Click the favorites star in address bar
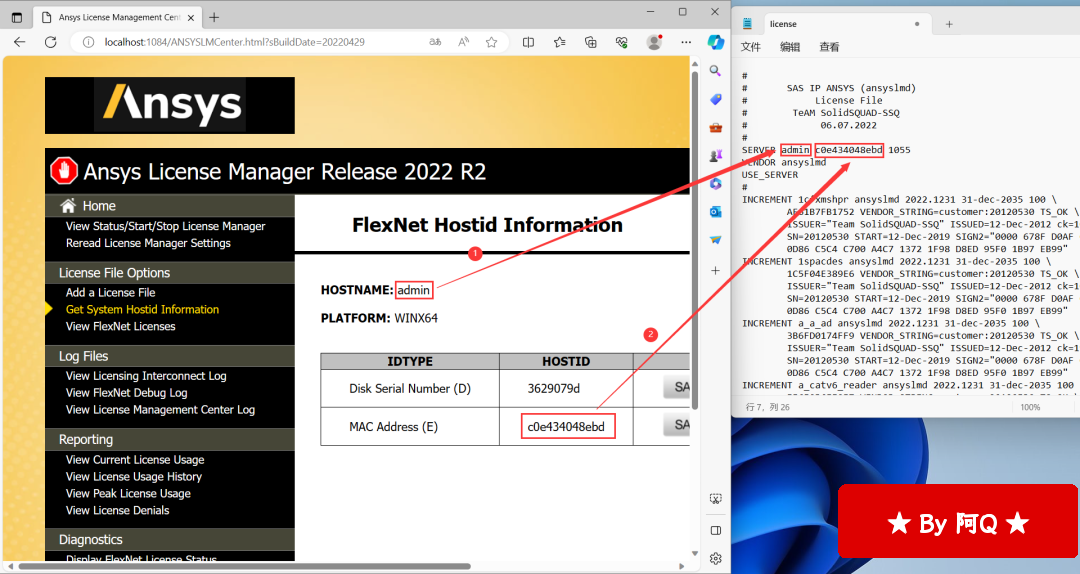The width and height of the screenshot is (1080, 574). (x=491, y=42)
